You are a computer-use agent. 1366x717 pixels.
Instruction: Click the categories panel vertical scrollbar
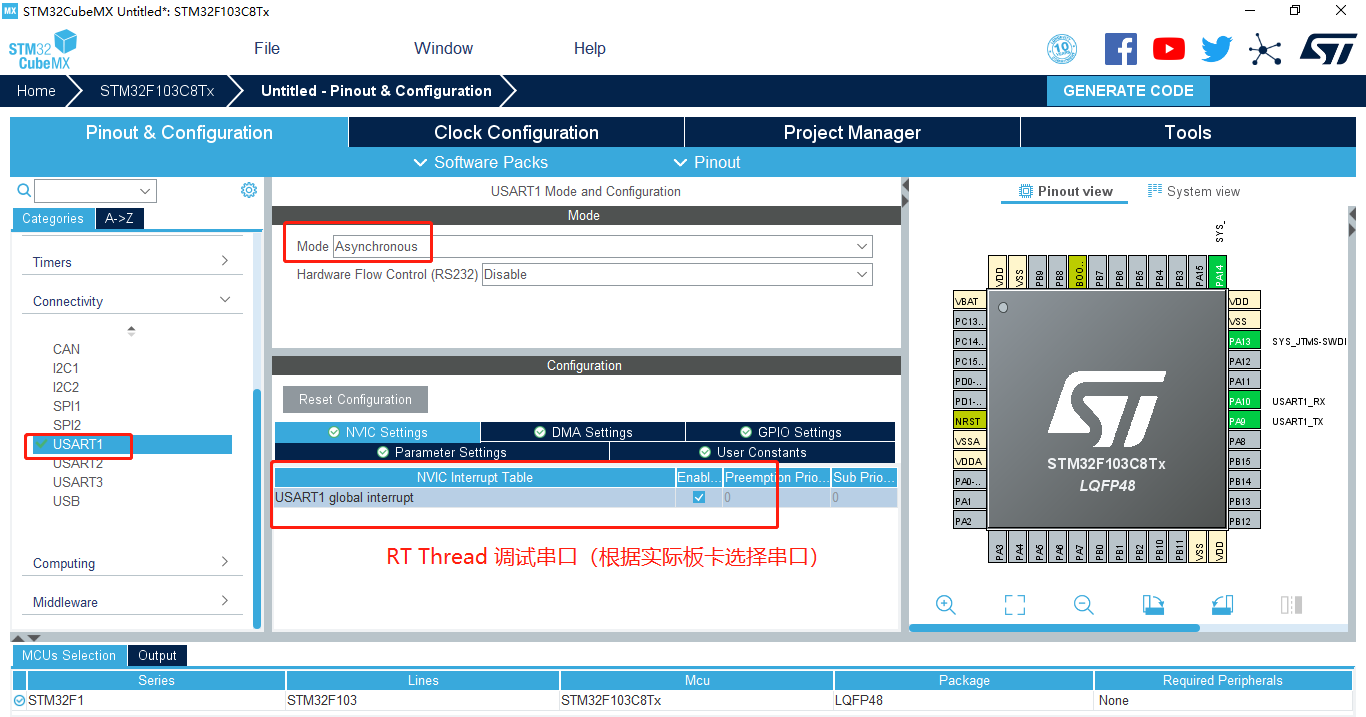[x=257, y=508]
